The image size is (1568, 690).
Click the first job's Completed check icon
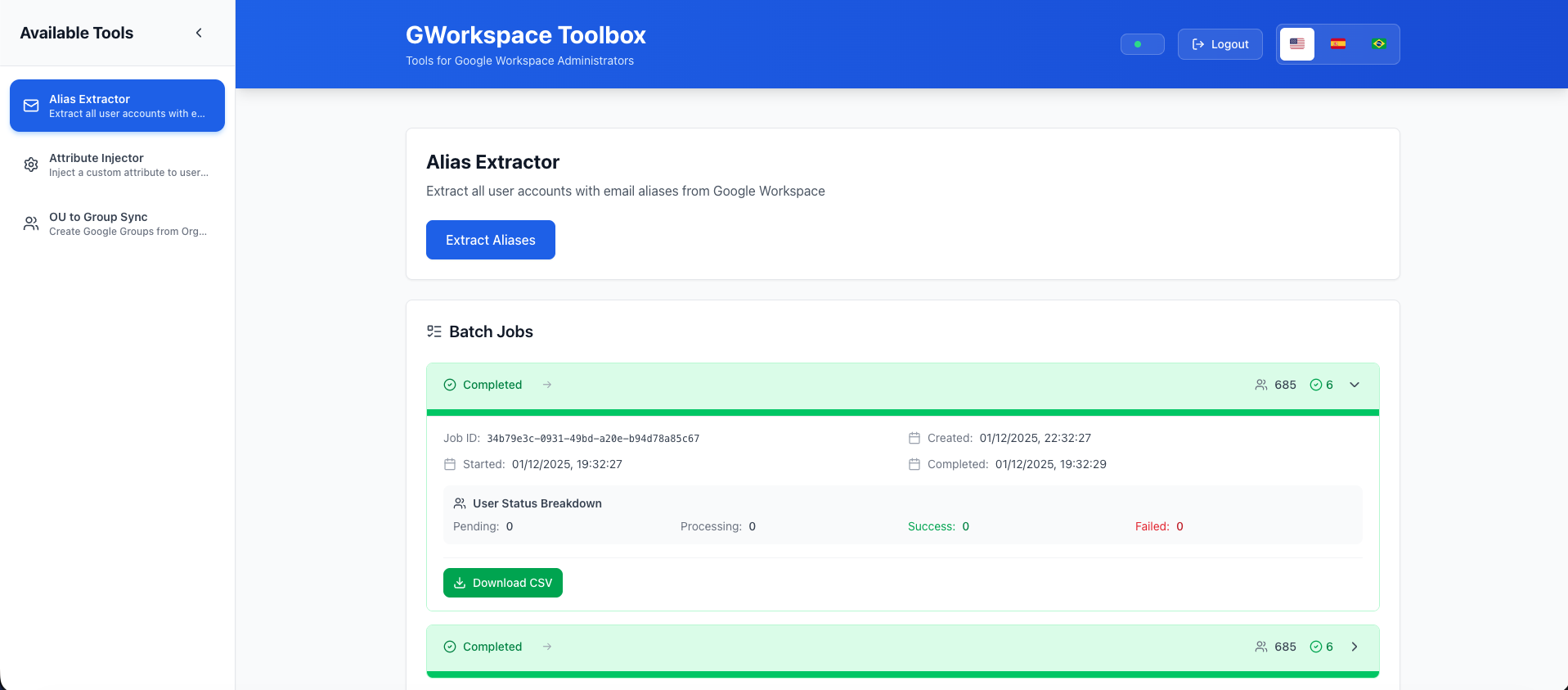[450, 385]
